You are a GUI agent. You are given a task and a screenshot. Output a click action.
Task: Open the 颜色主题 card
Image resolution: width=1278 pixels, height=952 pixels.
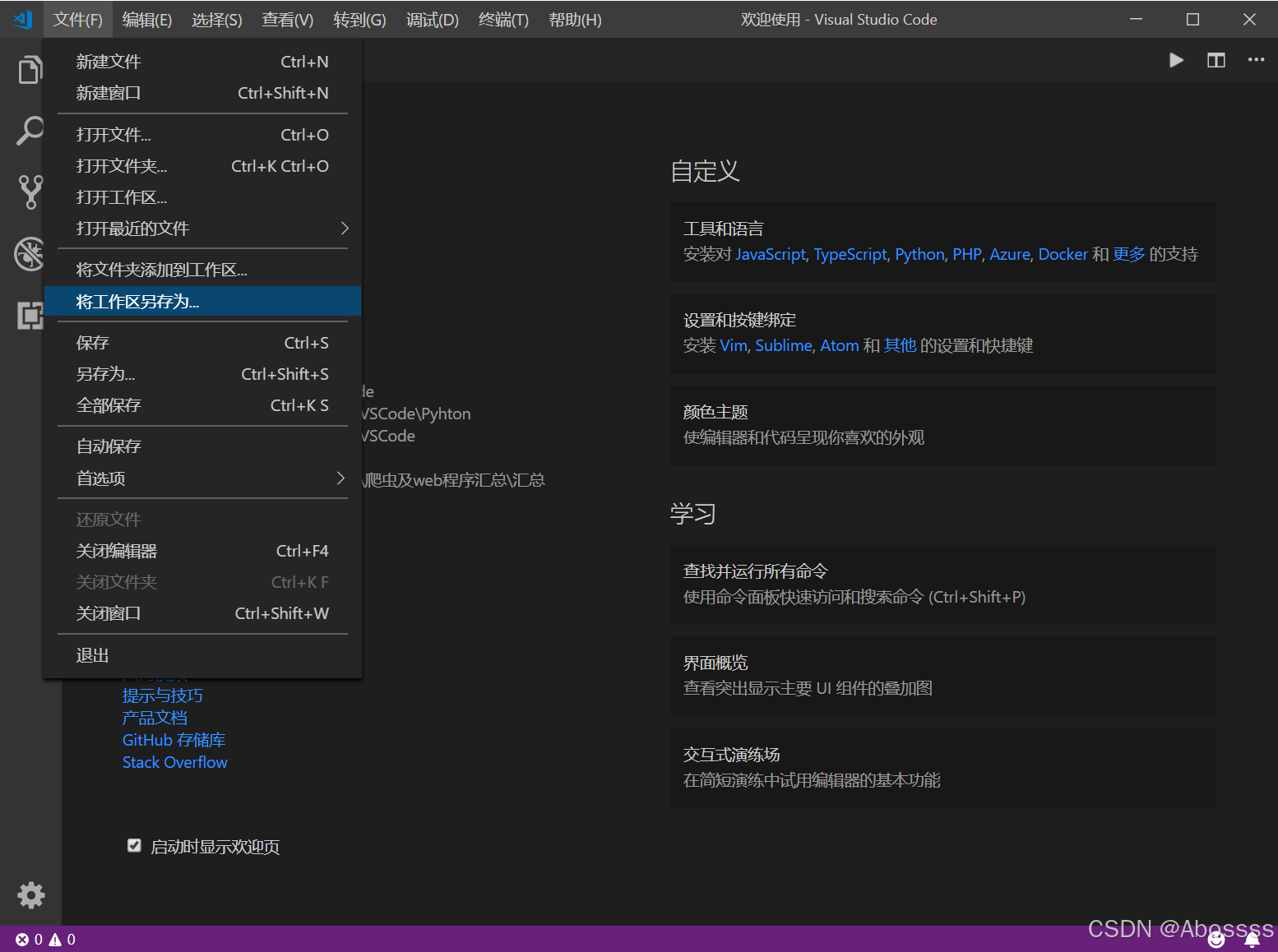click(943, 425)
